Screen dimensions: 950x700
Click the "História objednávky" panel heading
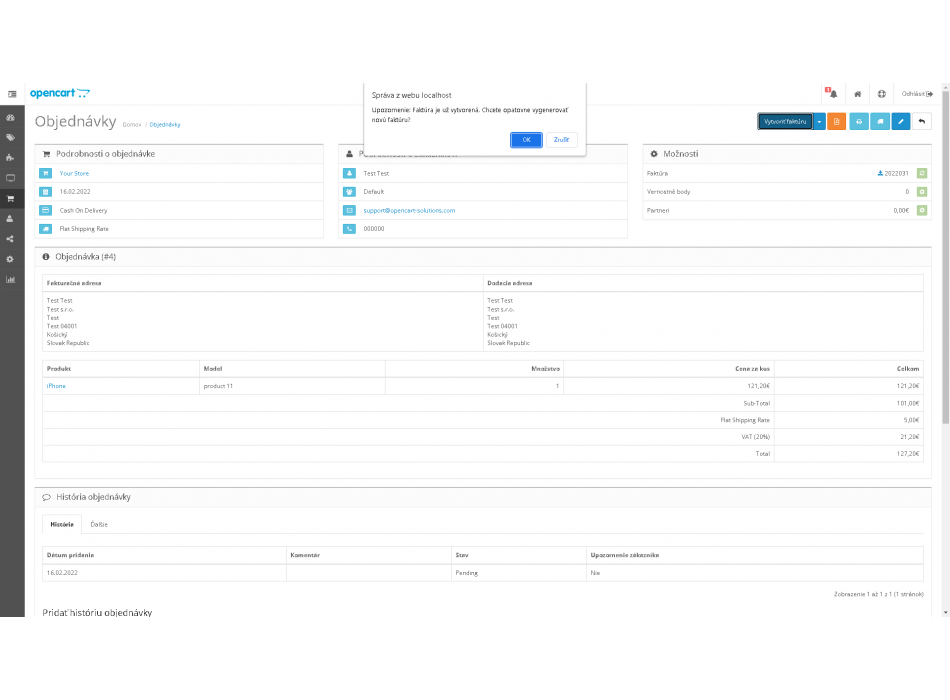pyautogui.click(x=93, y=497)
